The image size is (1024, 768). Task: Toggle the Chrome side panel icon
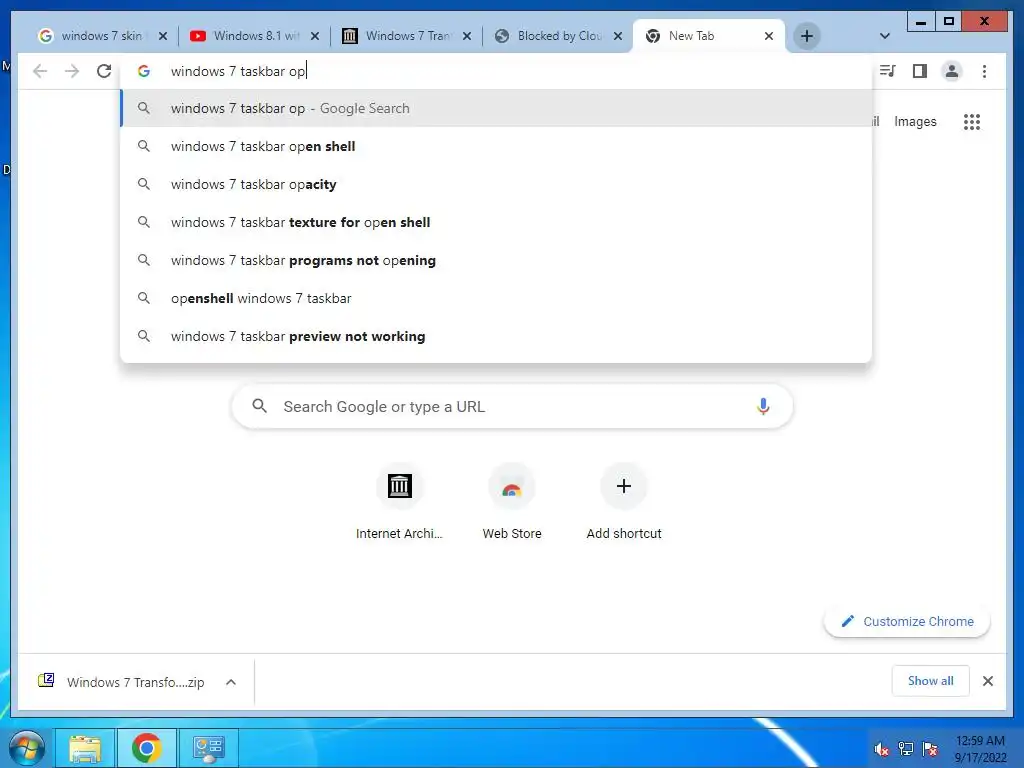[920, 71]
